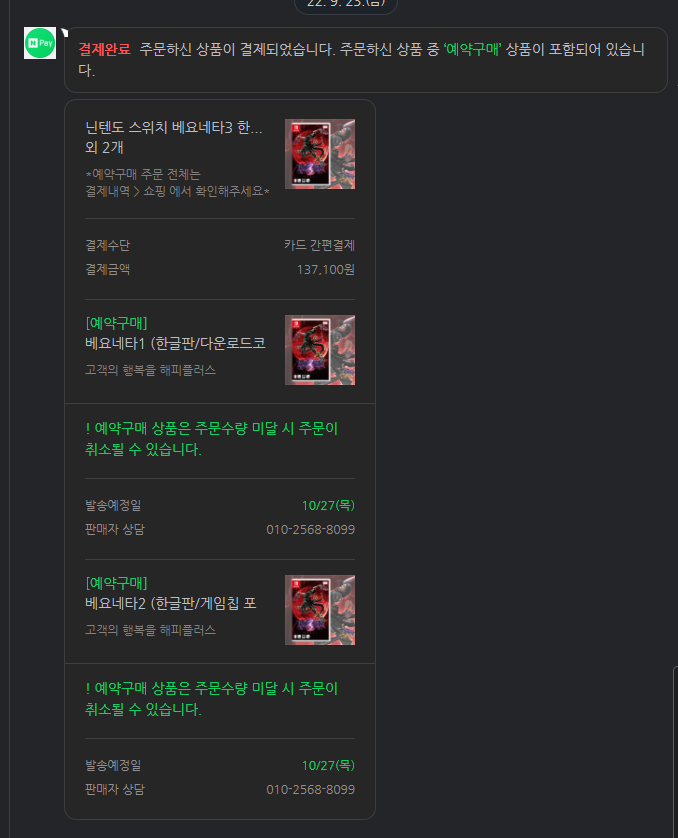The image size is (678, 838).
Task: Open the 베요네타1 product thumbnail
Action: (x=319, y=350)
